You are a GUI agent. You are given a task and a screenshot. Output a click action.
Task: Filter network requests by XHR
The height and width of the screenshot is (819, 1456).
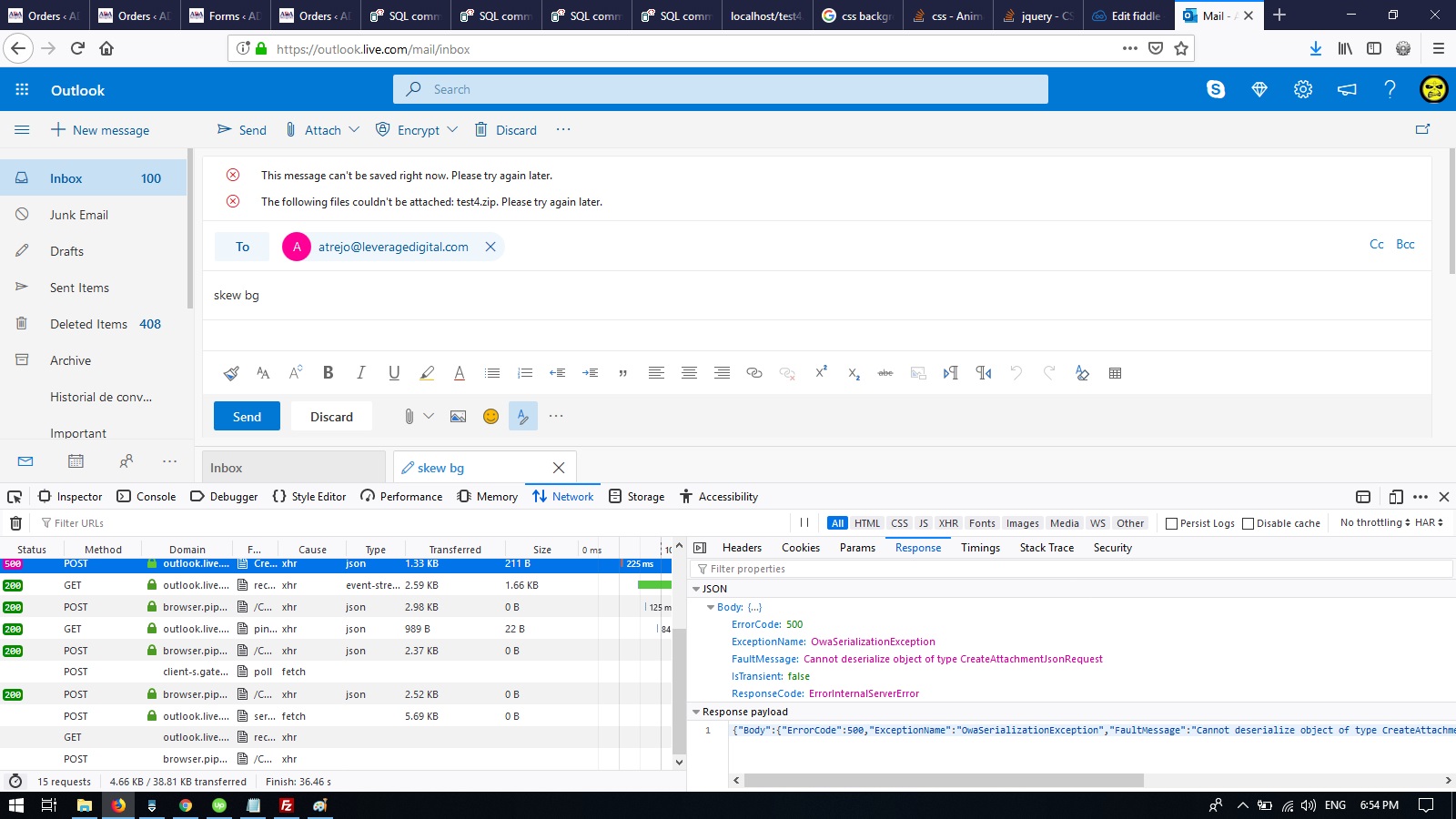(948, 523)
